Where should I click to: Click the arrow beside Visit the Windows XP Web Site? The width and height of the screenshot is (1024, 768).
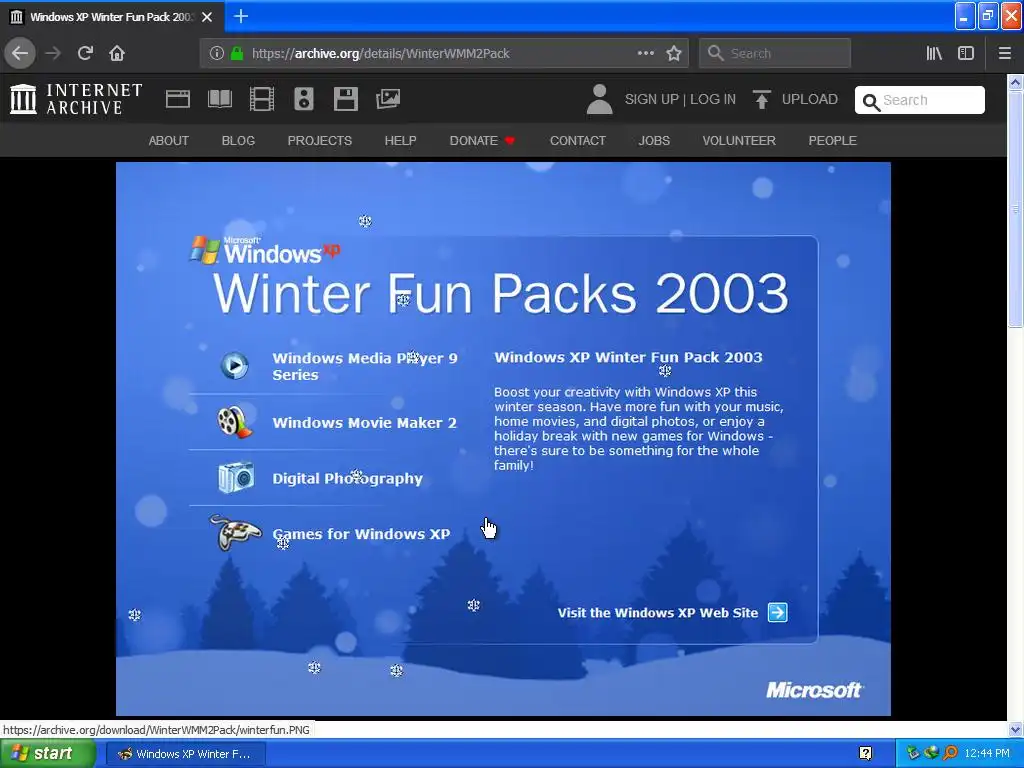(778, 613)
